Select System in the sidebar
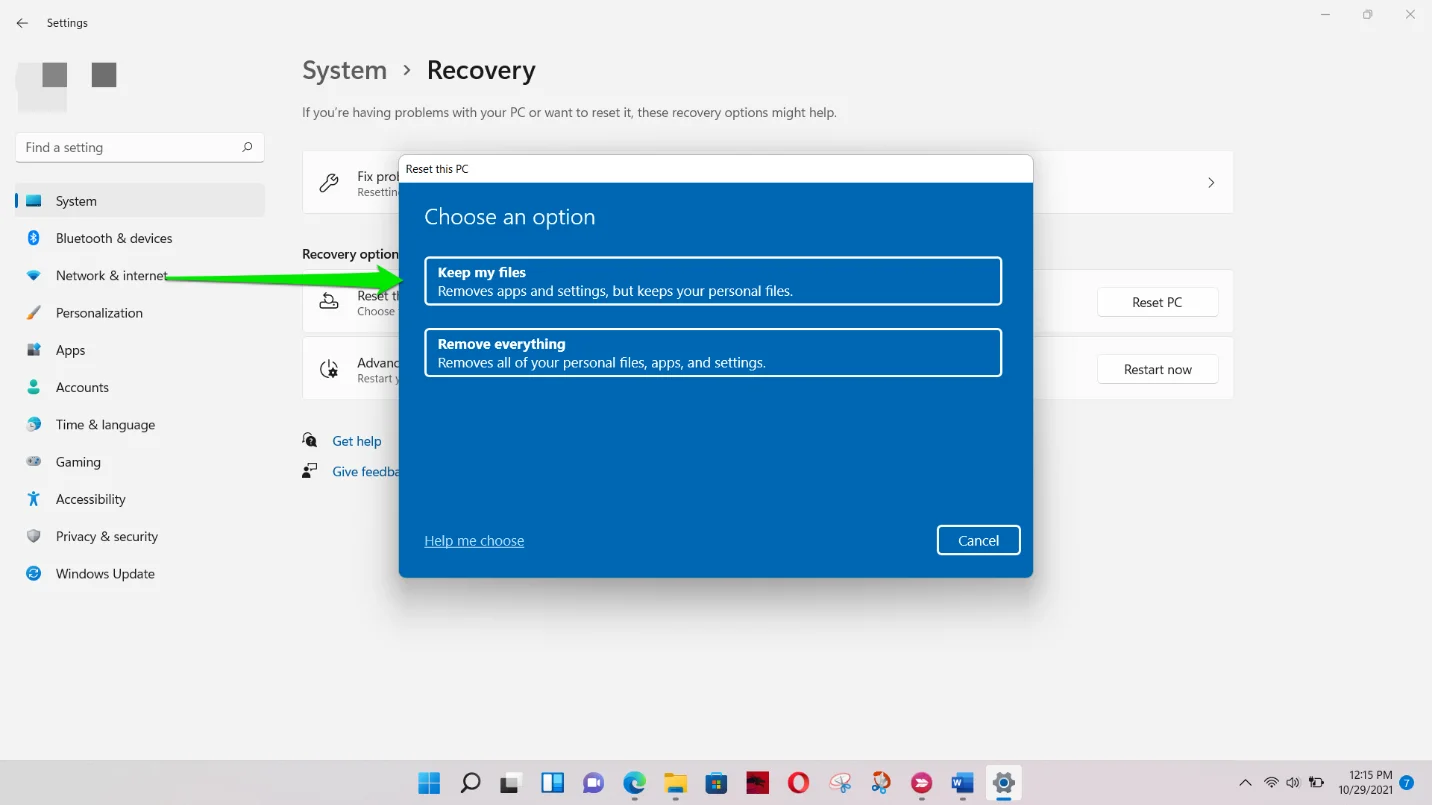 click(x=140, y=201)
